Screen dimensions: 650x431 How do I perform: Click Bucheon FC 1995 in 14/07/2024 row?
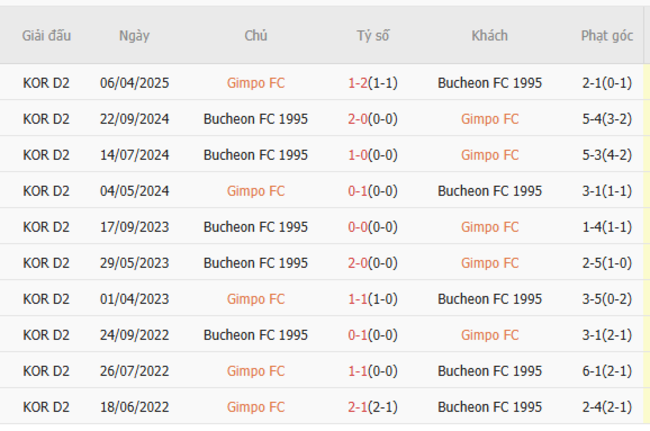point(256,155)
